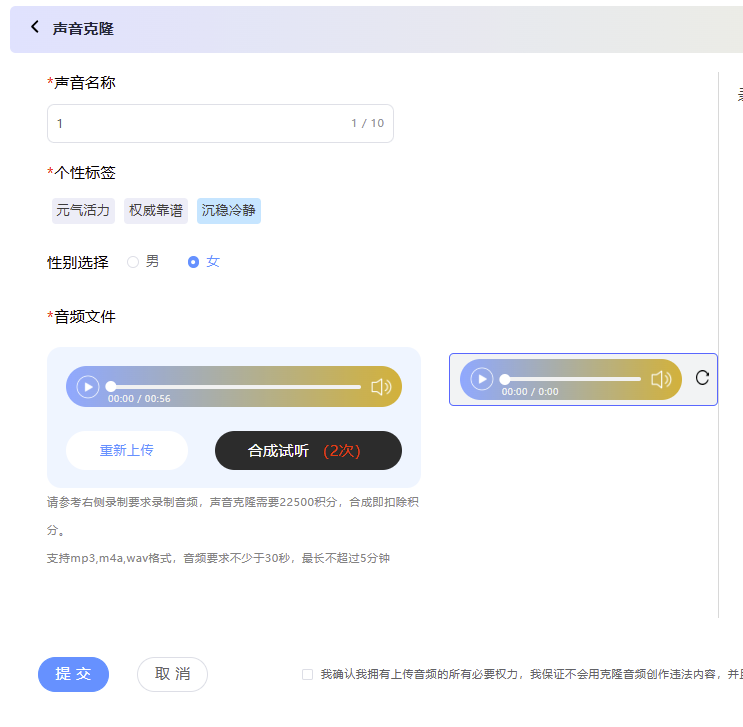Image resolution: width=743 pixels, height=727 pixels.
Task: Play the synthesized preview audio
Action: click(x=482, y=379)
